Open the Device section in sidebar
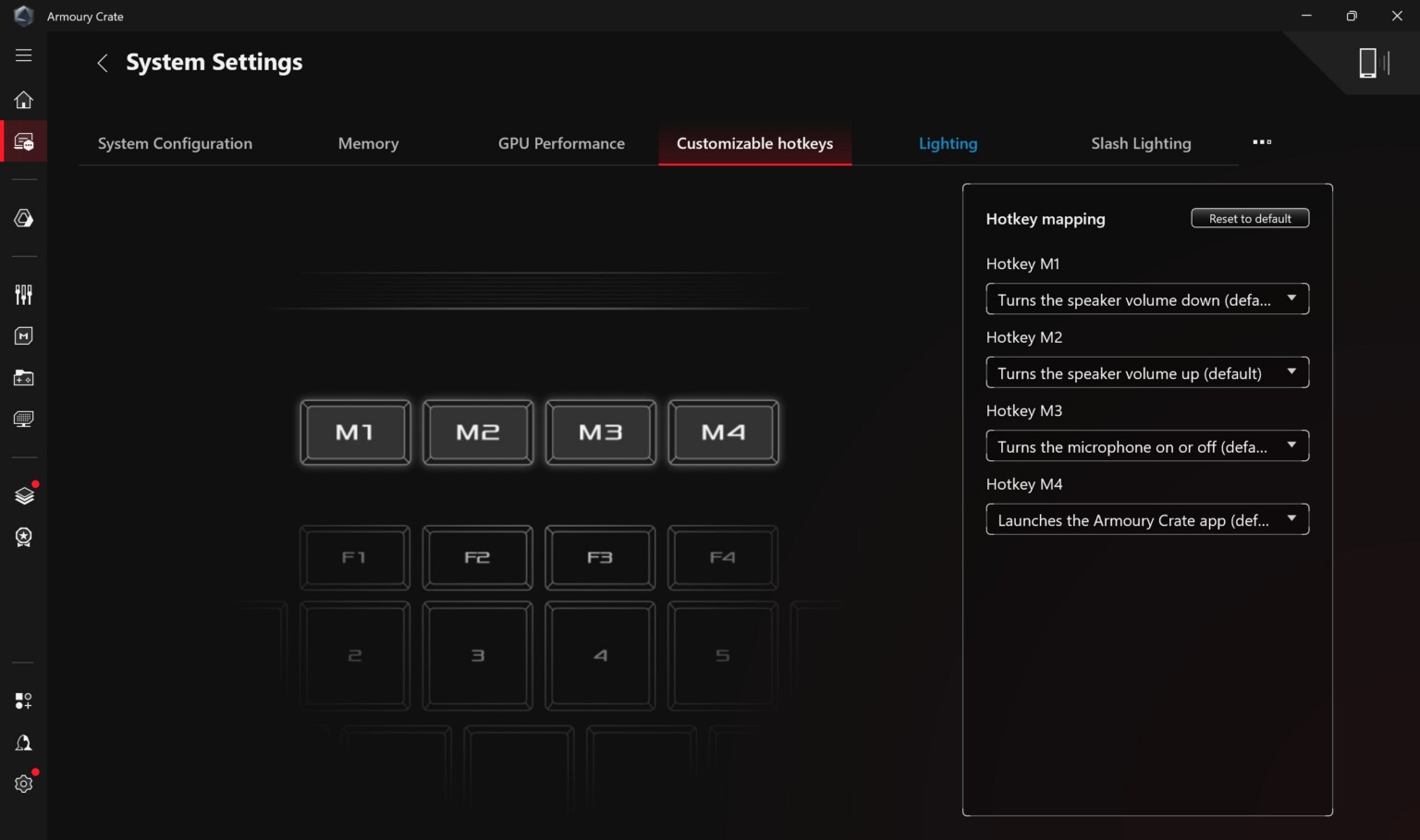The image size is (1420, 840). point(24,142)
